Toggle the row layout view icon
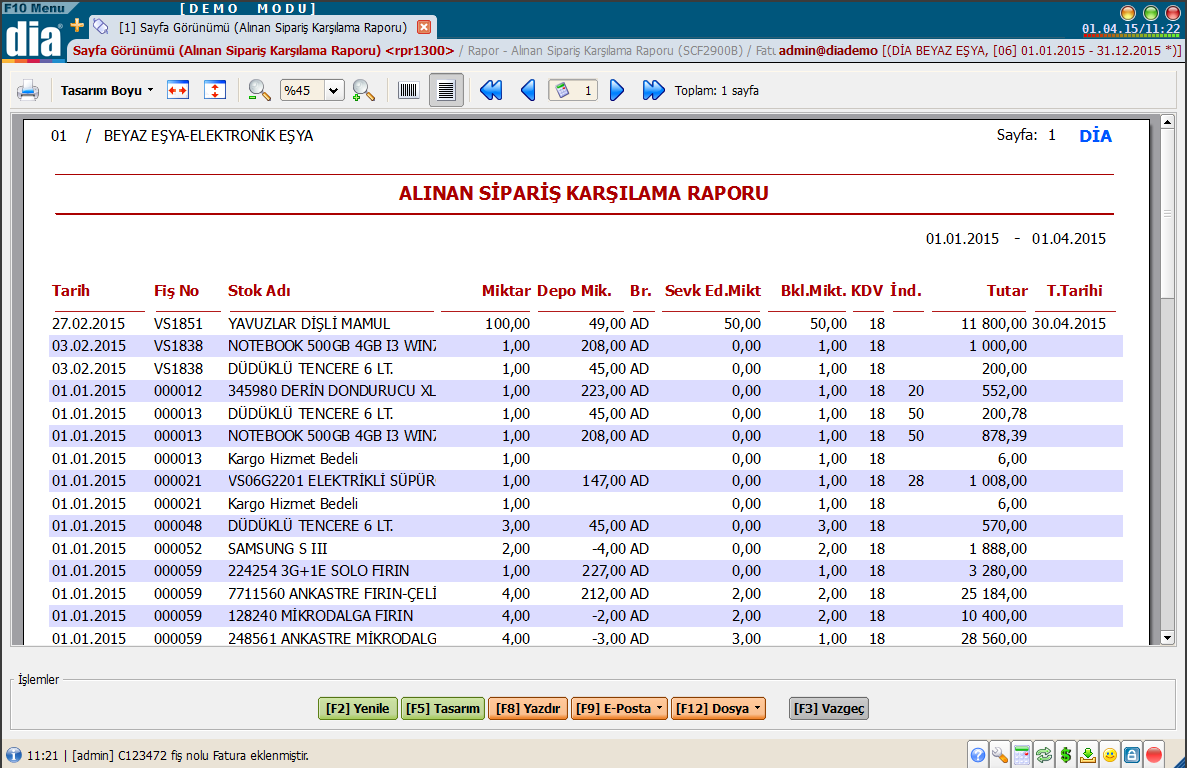 447,91
